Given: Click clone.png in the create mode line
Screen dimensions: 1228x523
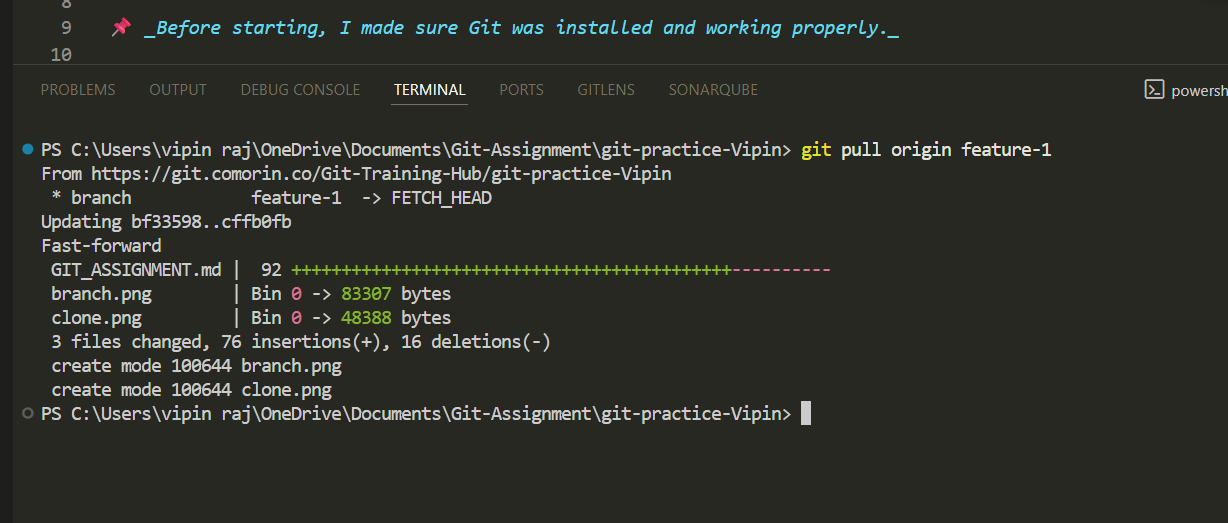Looking at the screenshot, I should click(x=286, y=390).
